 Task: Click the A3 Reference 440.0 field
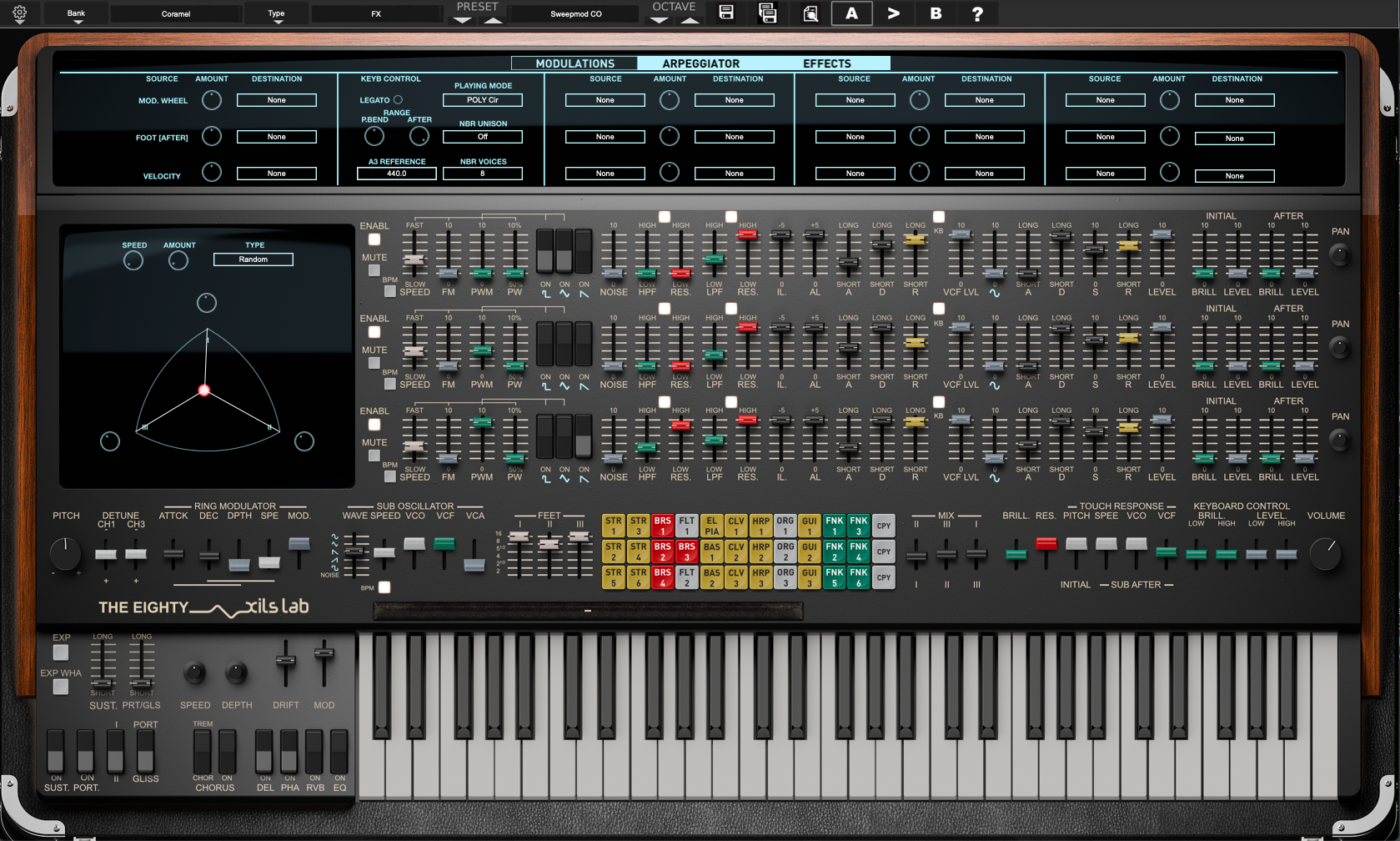tap(397, 174)
